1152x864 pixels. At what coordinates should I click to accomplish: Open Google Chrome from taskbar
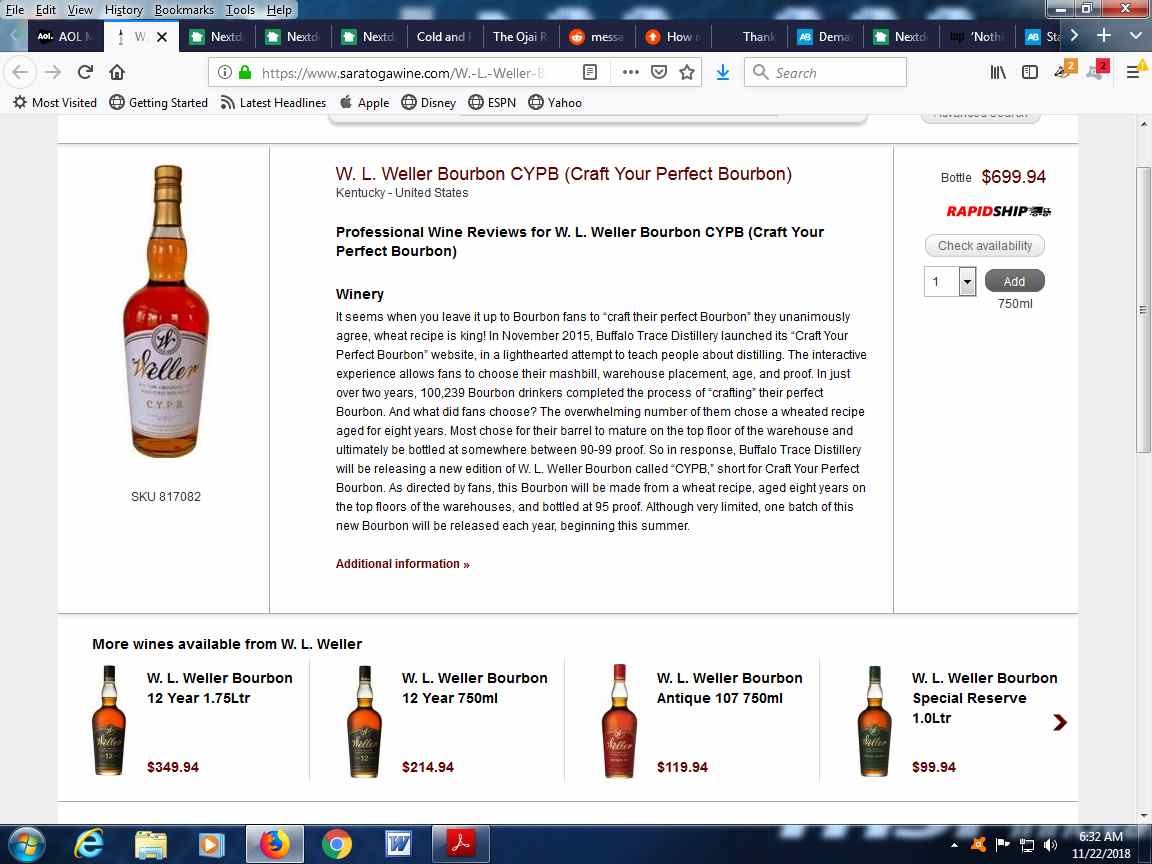(x=336, y=845)
